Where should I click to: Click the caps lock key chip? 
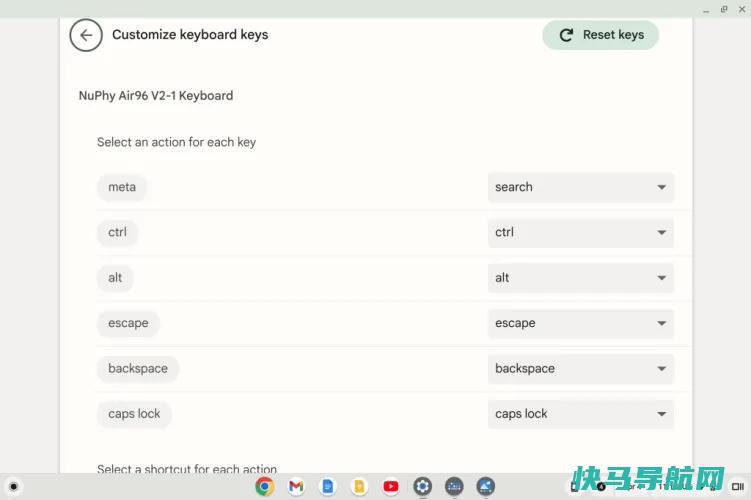click(x=134, y=414)
